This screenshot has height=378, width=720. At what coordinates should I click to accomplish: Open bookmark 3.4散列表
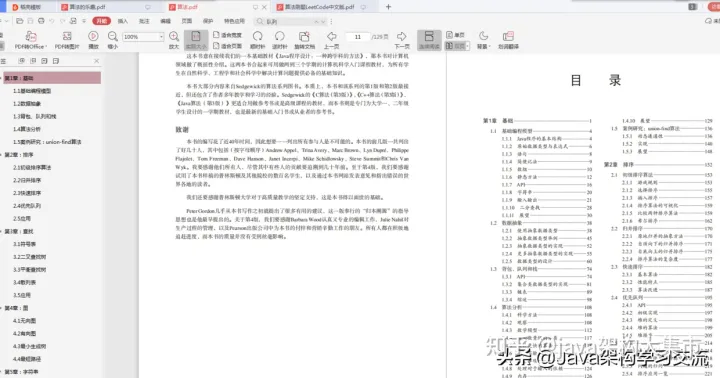pyautogui.click(x=24, y=282)
